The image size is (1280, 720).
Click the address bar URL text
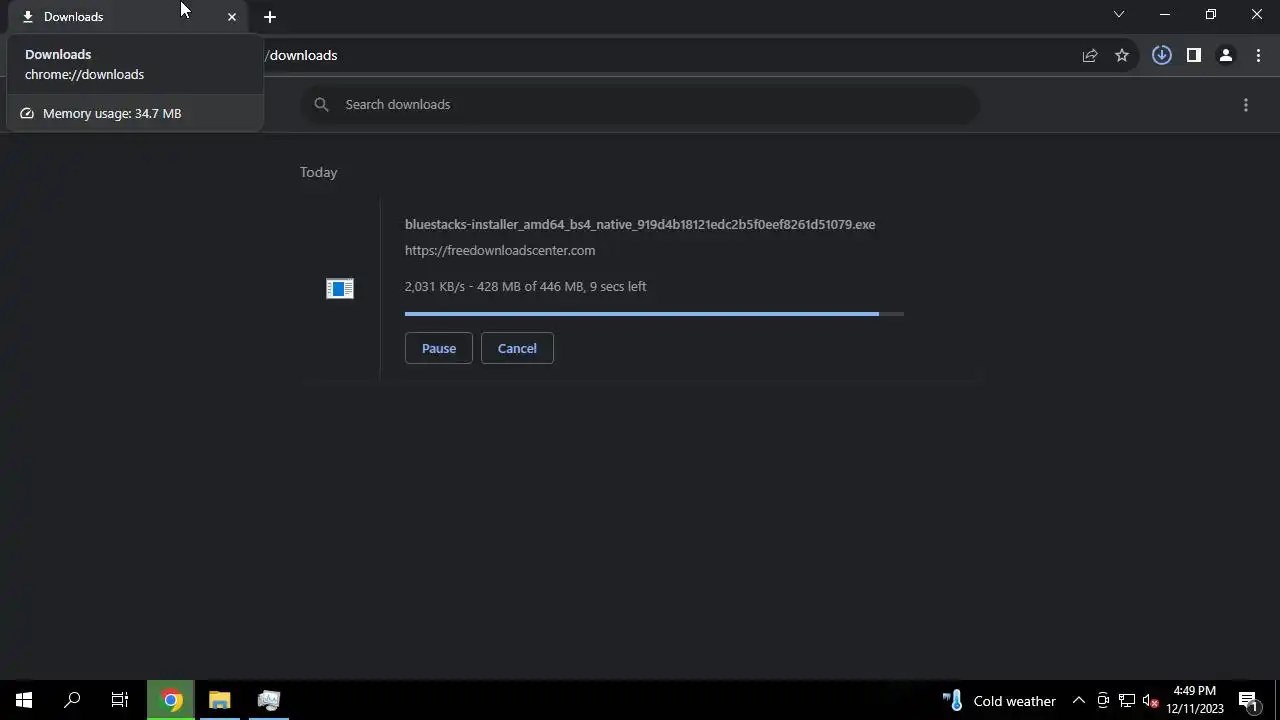(x=302, y=55)
